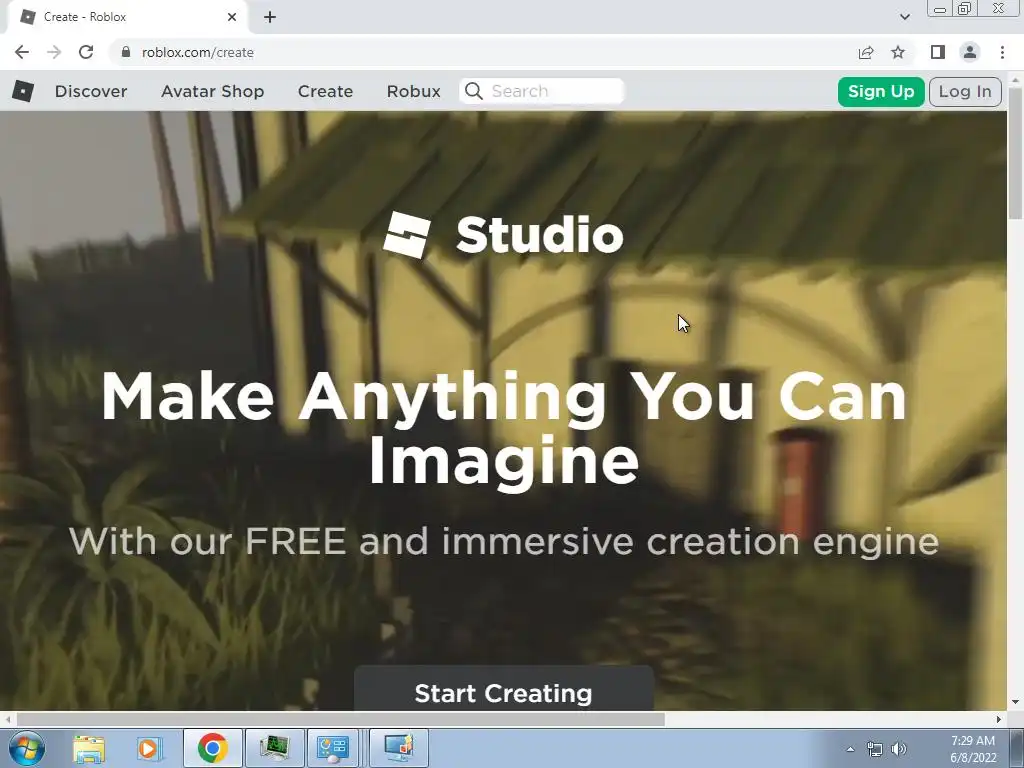Click the lock icon in address bar
Screen dimensions: 1024x768
click(x=126, y=52)
